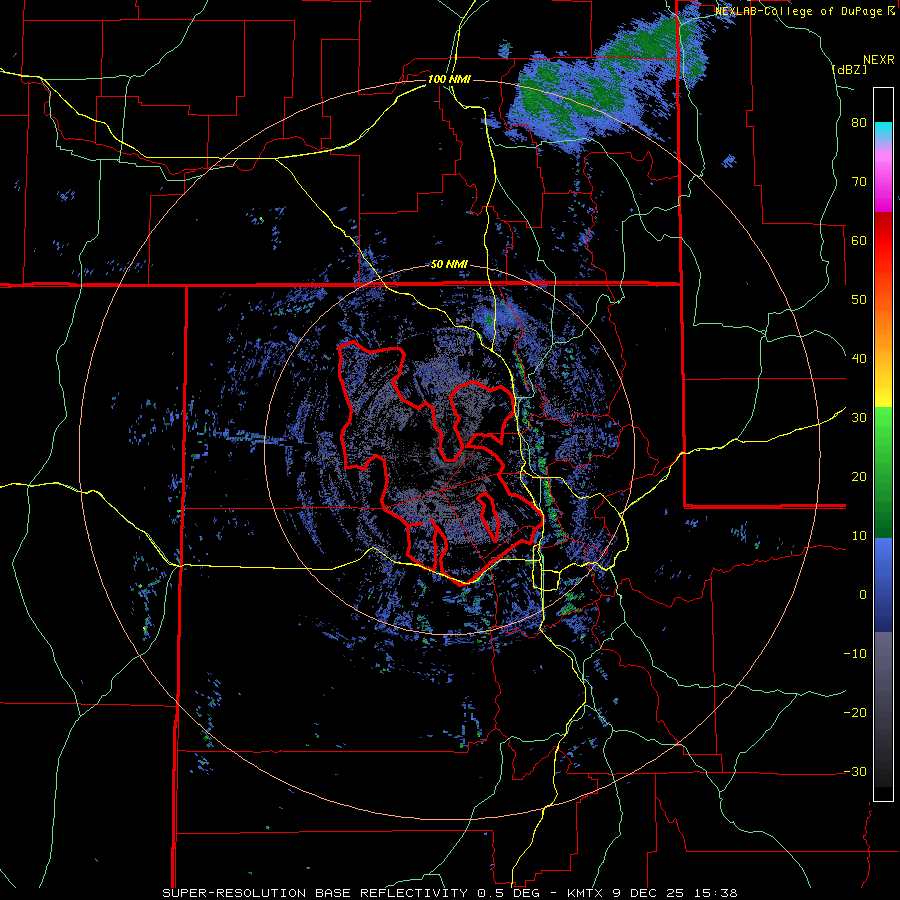Click the [dBZ] unit label
This screenshot has width=900, height=900.
849,69
